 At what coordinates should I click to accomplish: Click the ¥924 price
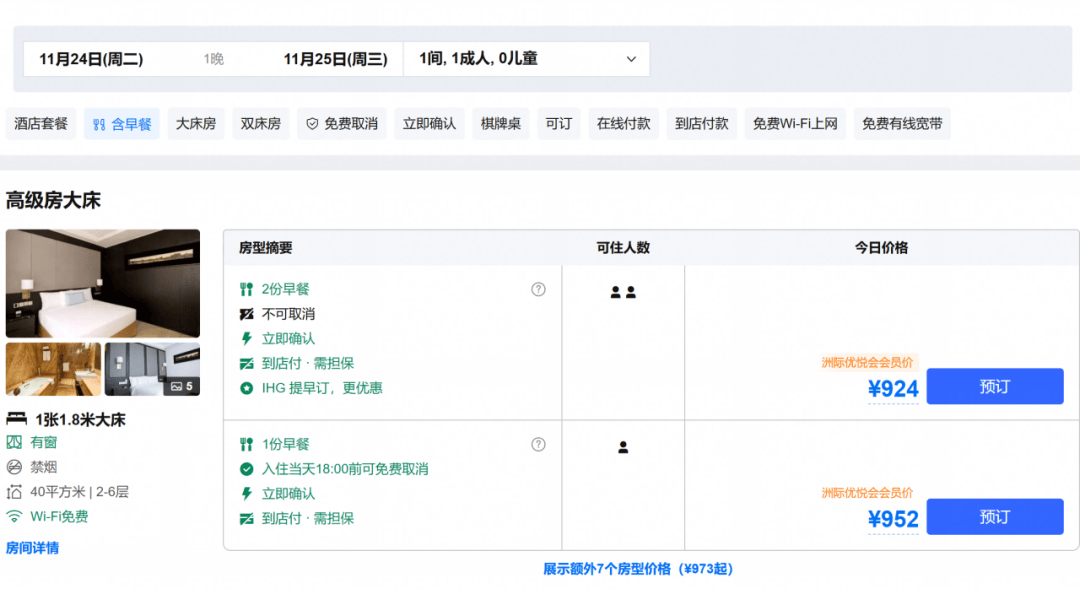[893, 389]
